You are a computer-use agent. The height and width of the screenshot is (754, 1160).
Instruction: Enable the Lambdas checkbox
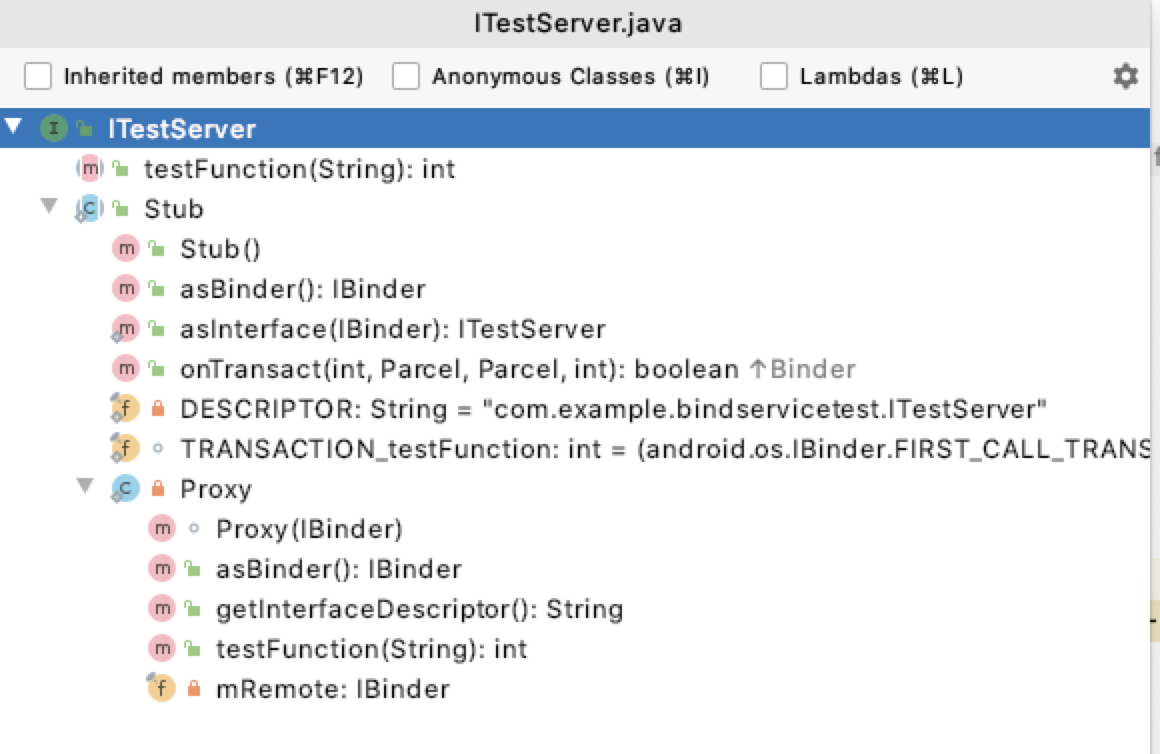pos(773,75)
